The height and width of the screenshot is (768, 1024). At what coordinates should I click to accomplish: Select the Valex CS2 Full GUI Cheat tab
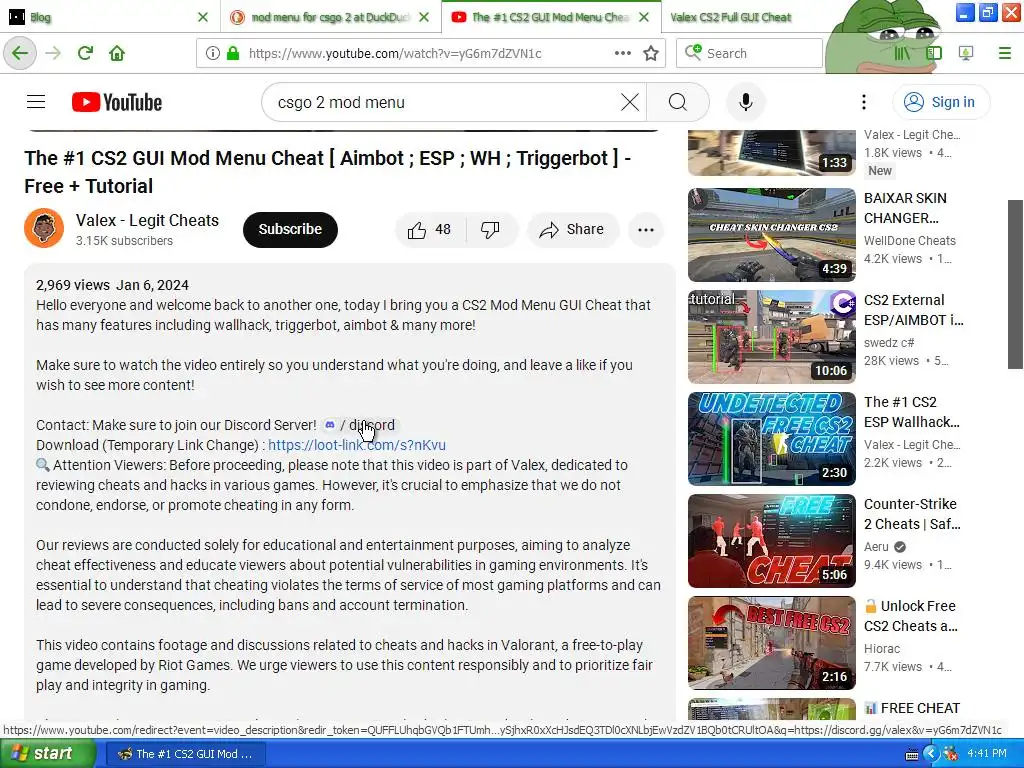[730, 17]
